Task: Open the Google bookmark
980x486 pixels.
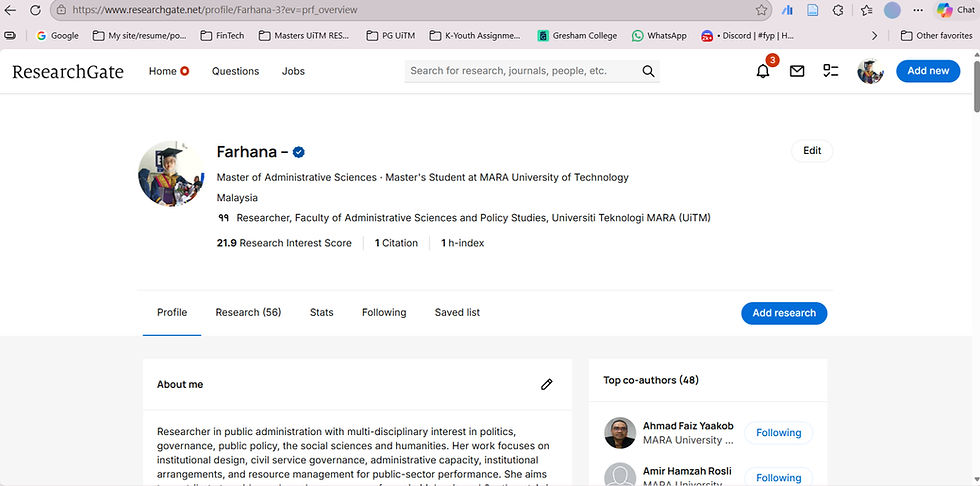Action: tap(58, 36)
